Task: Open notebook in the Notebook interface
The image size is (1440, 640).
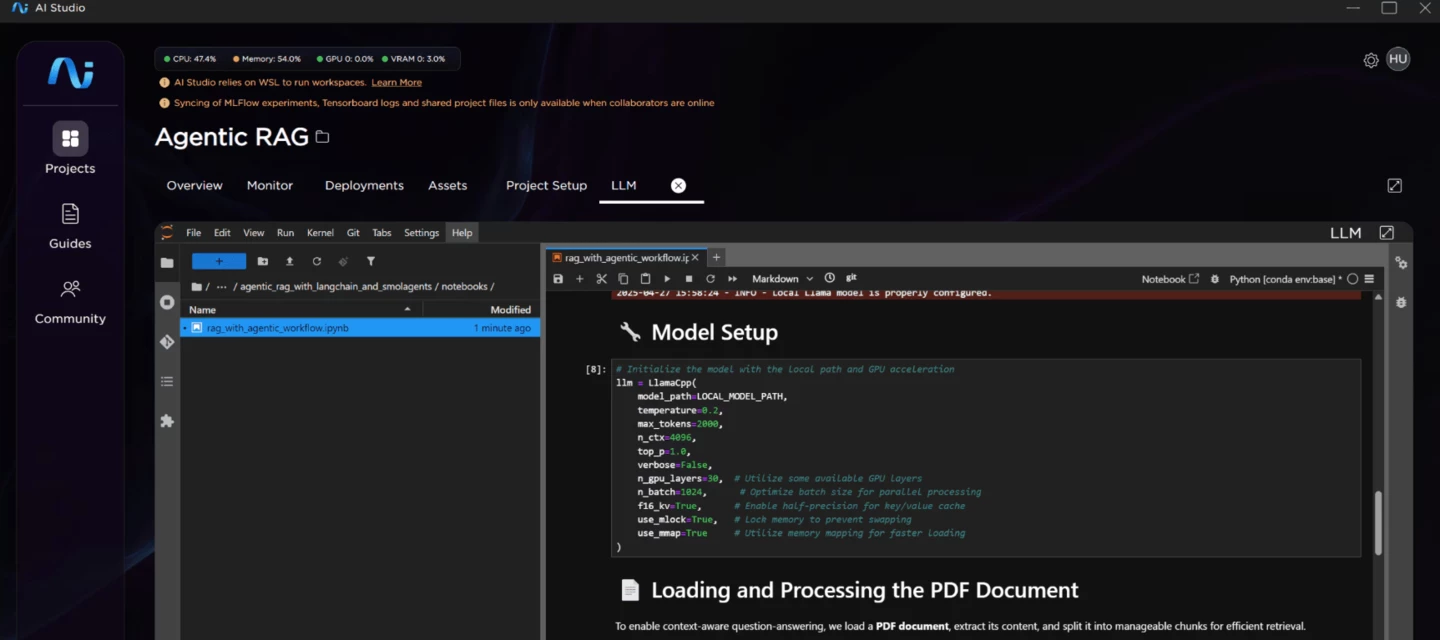Action: [1170, 279]
